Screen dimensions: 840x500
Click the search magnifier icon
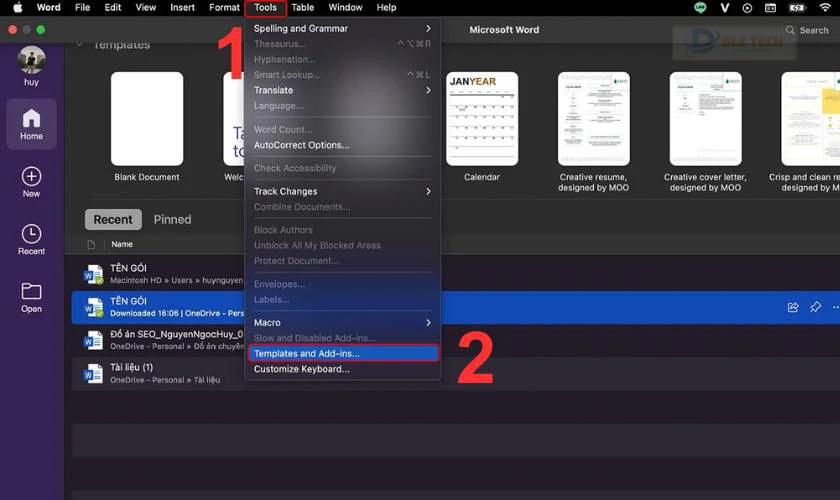[790, 30]
